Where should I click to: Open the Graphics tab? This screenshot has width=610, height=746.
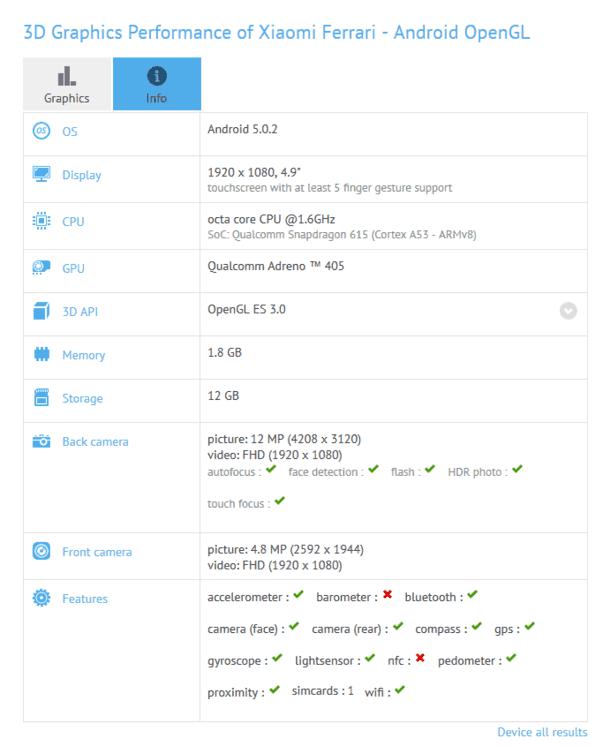pyautogui.click(x=67, y=84)
